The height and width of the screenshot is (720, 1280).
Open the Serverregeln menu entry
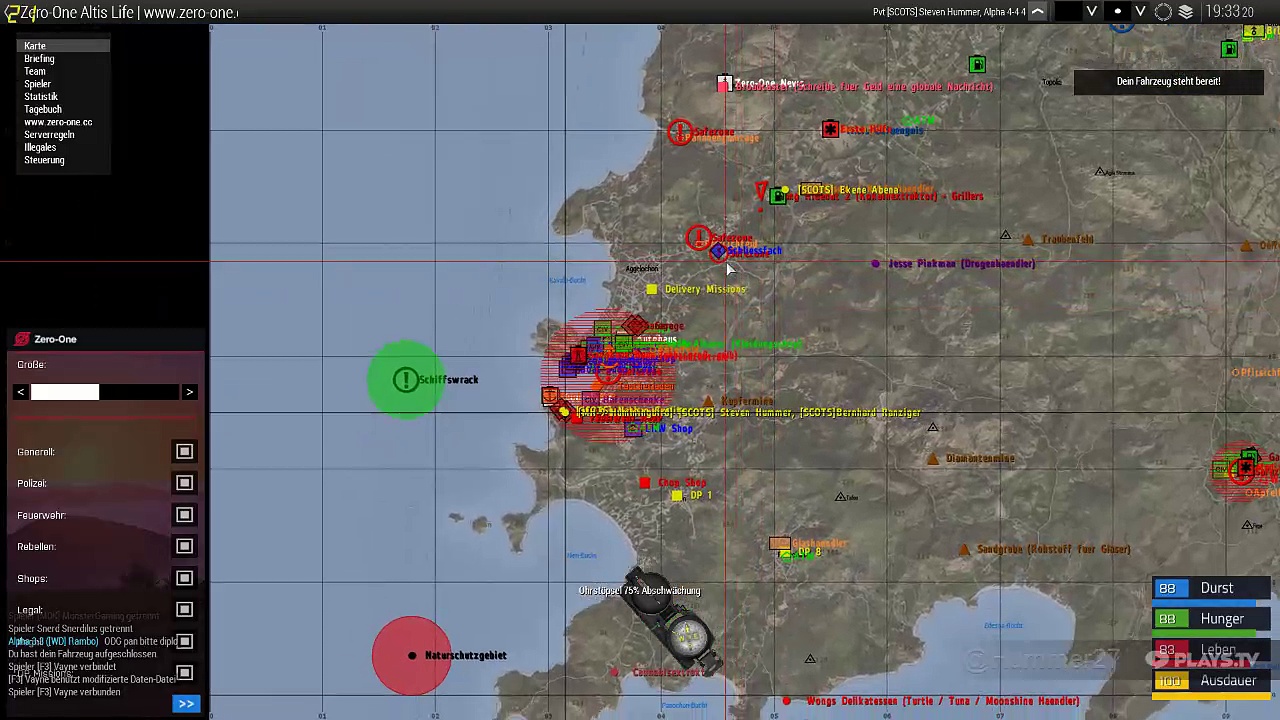(x=49, y=135)
